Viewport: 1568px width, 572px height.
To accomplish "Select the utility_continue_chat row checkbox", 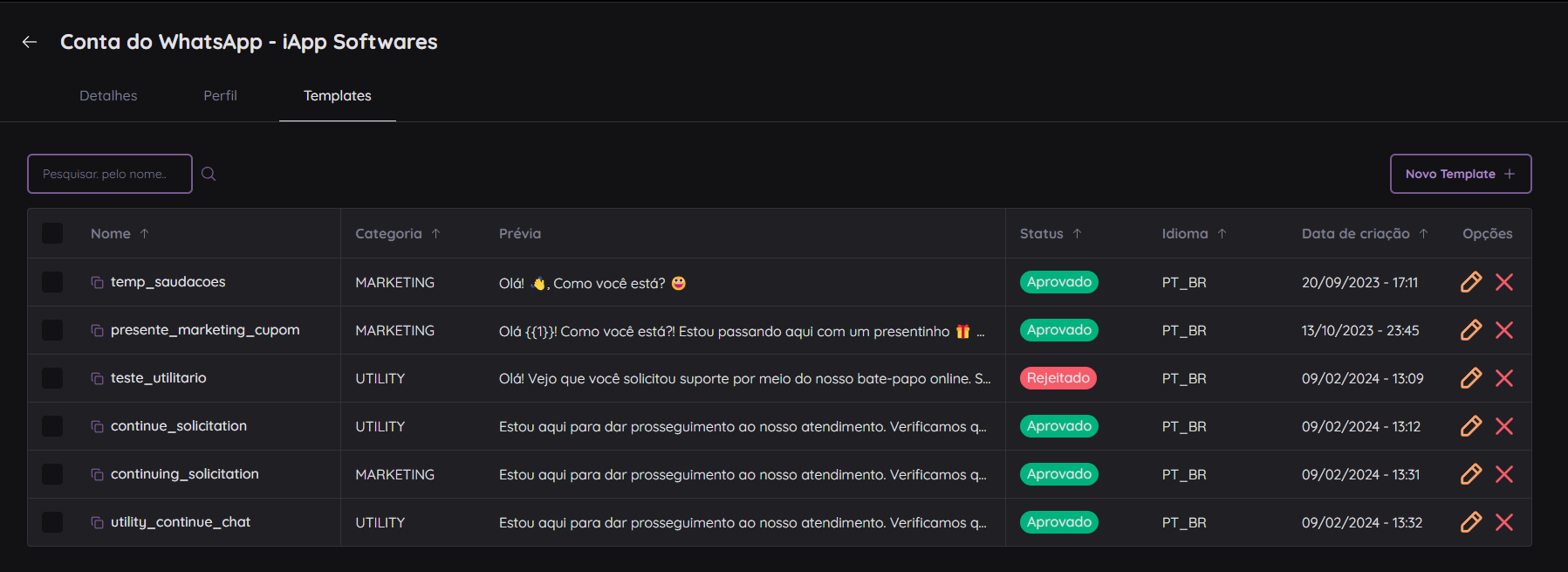I will pos(52,522).
